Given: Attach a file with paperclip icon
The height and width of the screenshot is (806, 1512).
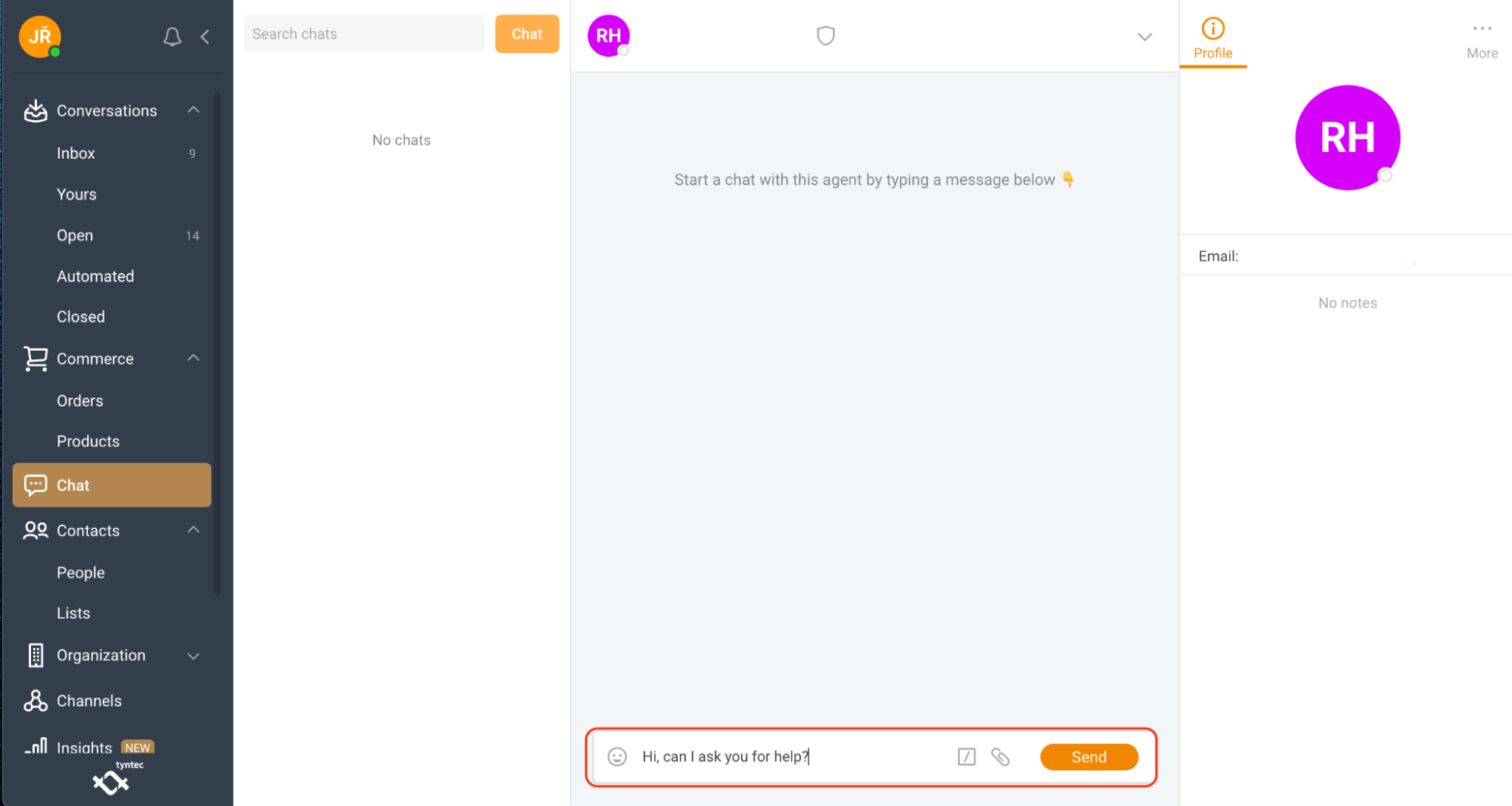Looking at the screenshot, I should (1001, 757).
